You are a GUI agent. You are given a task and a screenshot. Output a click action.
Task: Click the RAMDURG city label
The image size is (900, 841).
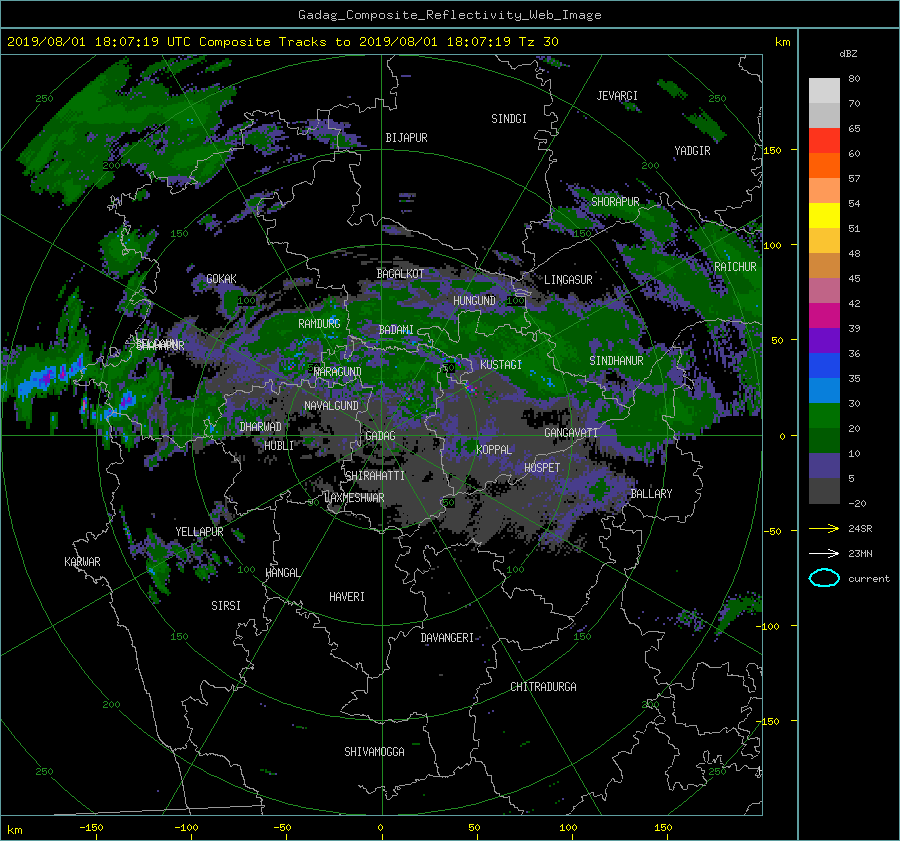319,324
